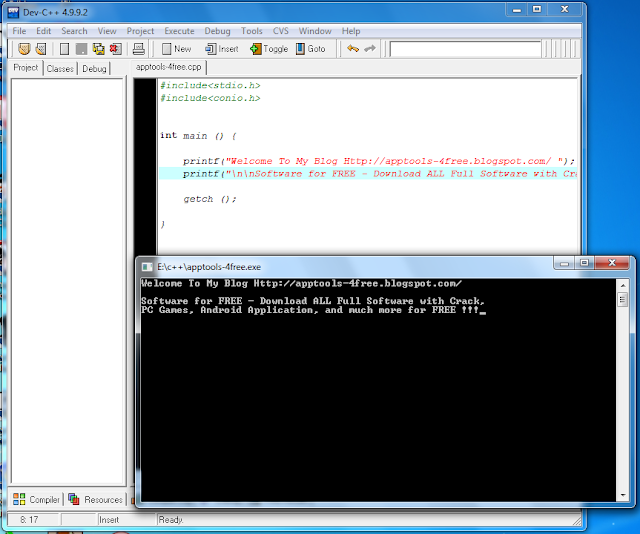Click the '#include<stdio.h>' code line
640x534 pixels.
[x=210, y=85]
